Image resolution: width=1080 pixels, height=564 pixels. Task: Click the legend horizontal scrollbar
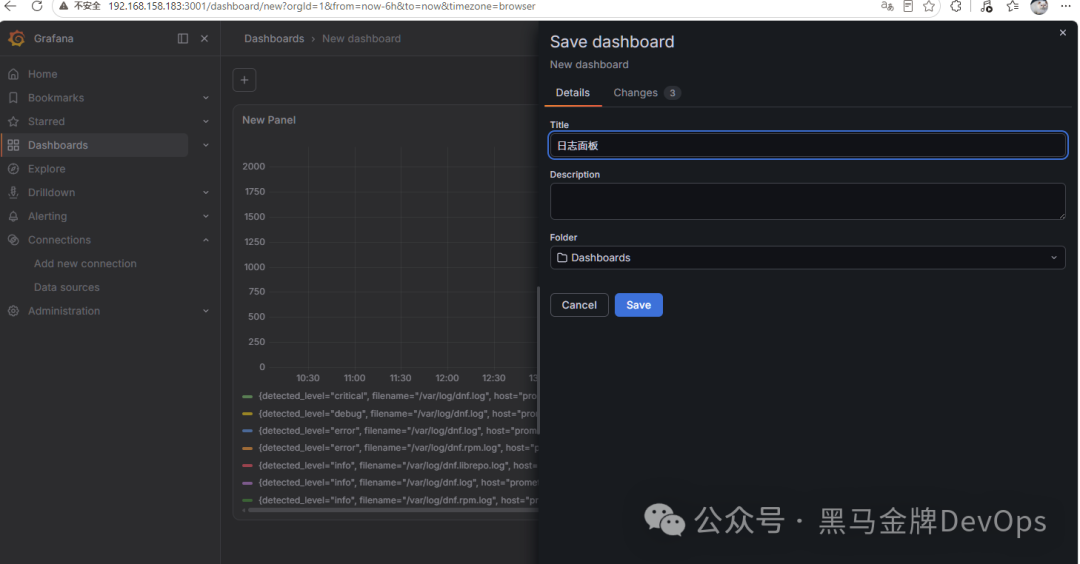point(393,510)
